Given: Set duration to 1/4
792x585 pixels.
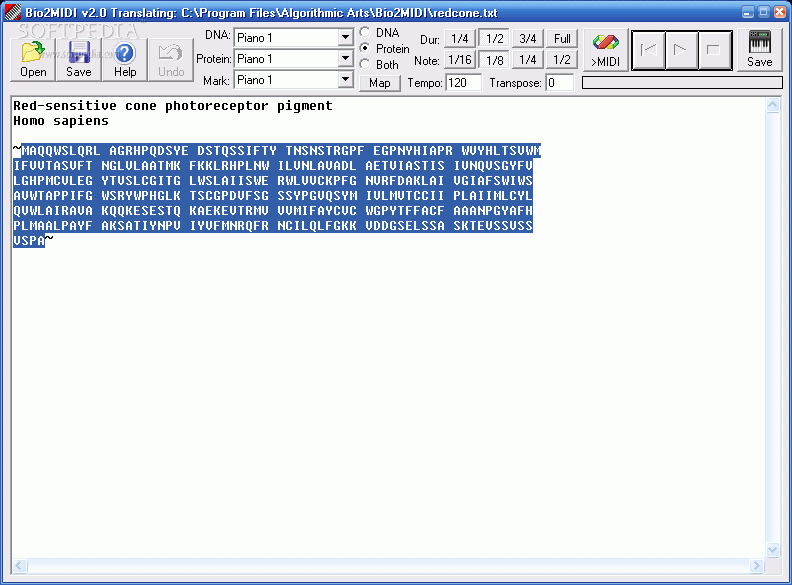Looking at the screenshot, I should [x=460, y=38].
